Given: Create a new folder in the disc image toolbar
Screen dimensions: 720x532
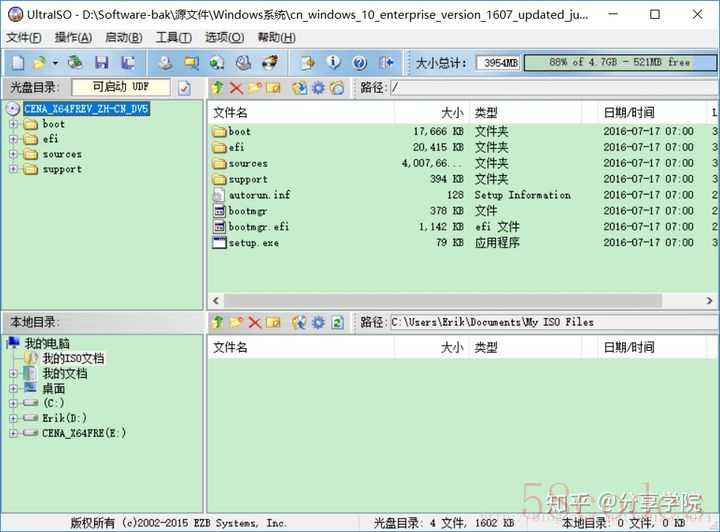Looking at the screenshot, I should coord(255,87).
